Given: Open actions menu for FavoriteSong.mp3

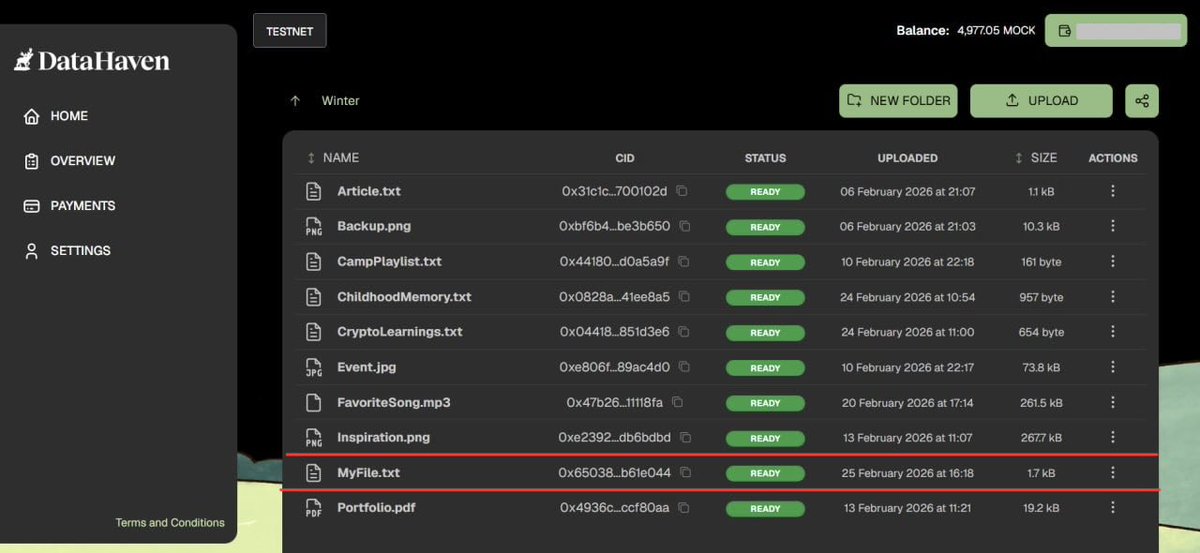Looking at the screenshot, I should point(1113,403).
